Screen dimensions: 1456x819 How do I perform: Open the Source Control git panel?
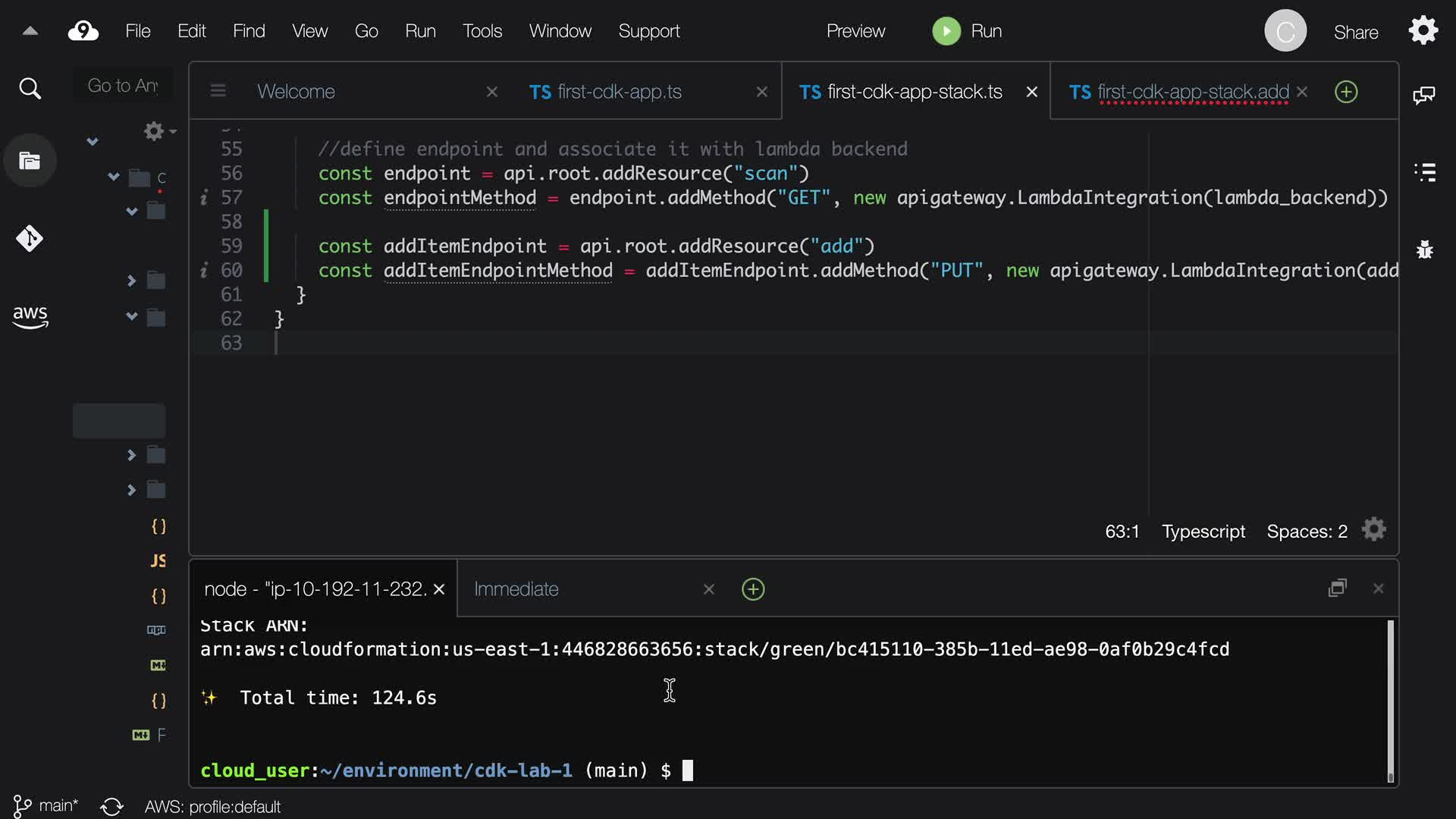pos(30,239)
